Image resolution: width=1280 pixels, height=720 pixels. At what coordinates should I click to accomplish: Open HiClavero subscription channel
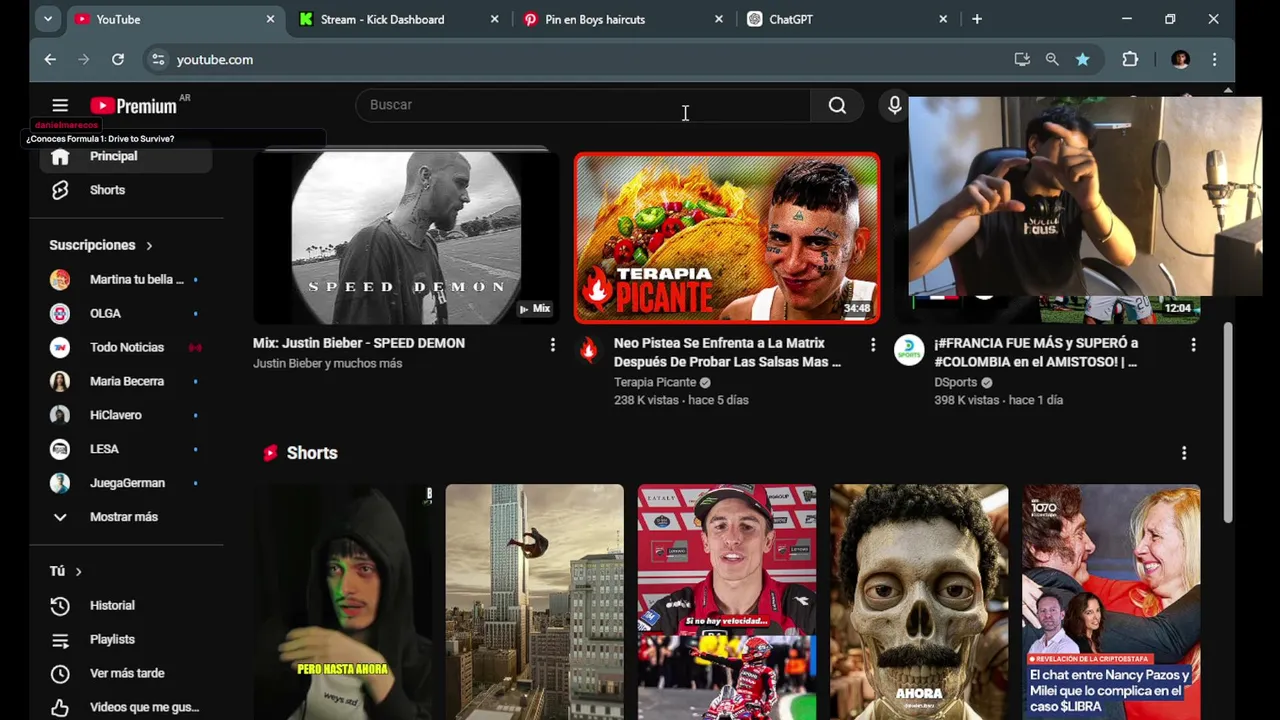tap(126, 415)
